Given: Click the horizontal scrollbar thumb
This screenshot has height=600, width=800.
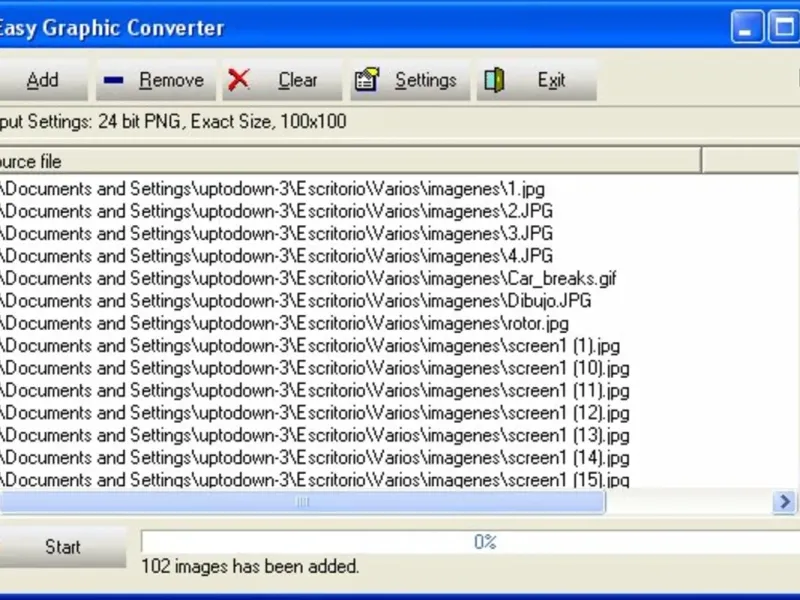Looking at the screenshot, I should coord(303,502).
